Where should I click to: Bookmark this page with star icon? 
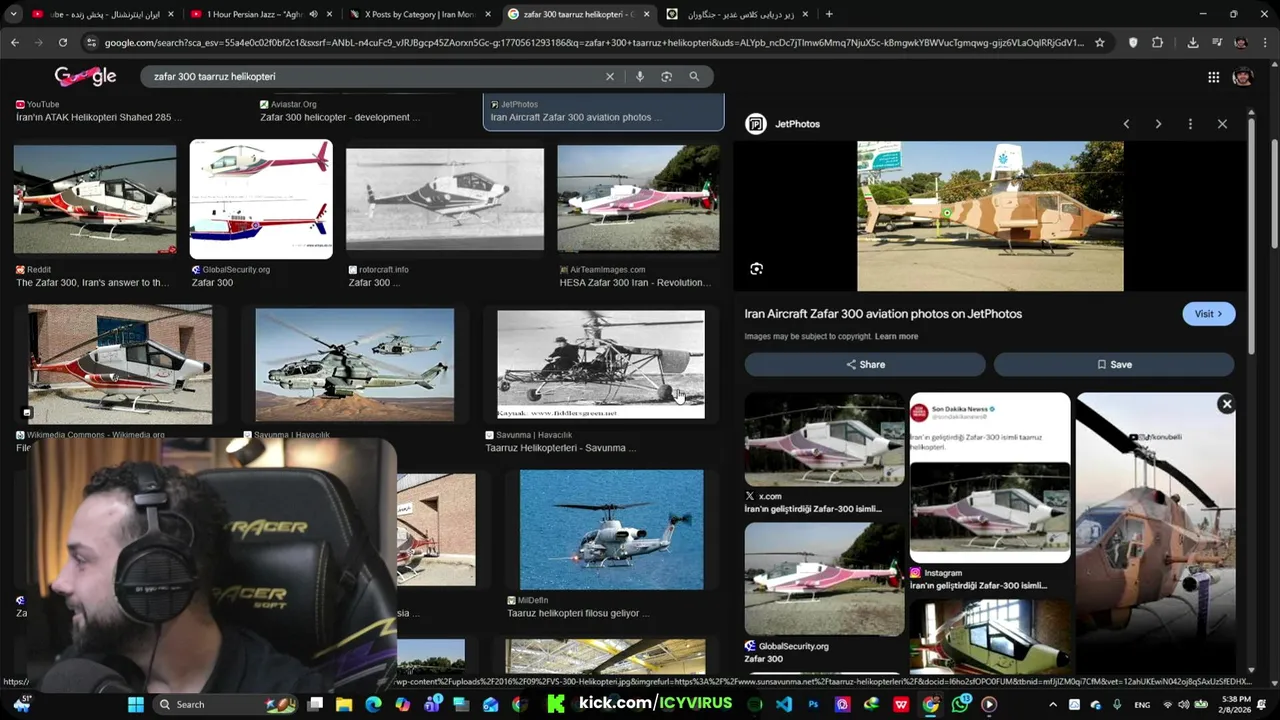pyautogui.click(x=1100, y=43)
